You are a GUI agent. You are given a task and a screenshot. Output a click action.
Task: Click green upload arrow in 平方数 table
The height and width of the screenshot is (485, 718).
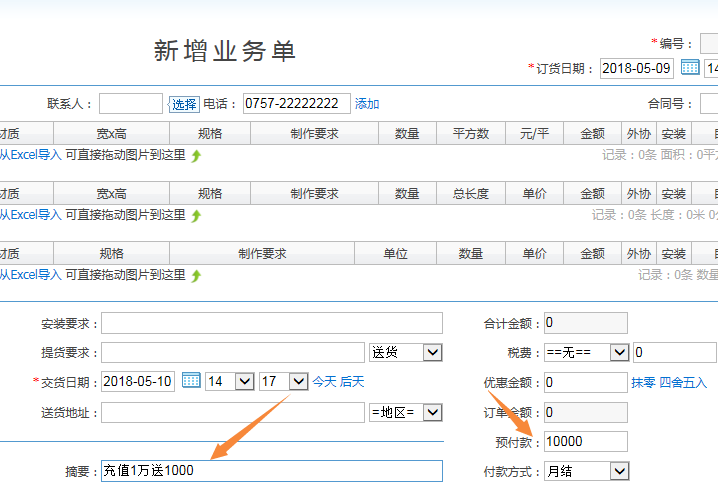click(x=196, y=155)
